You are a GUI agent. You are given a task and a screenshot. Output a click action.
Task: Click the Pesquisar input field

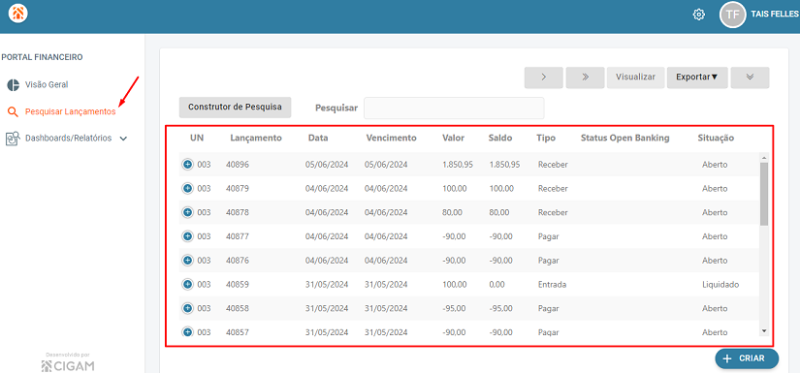(454, 108)
